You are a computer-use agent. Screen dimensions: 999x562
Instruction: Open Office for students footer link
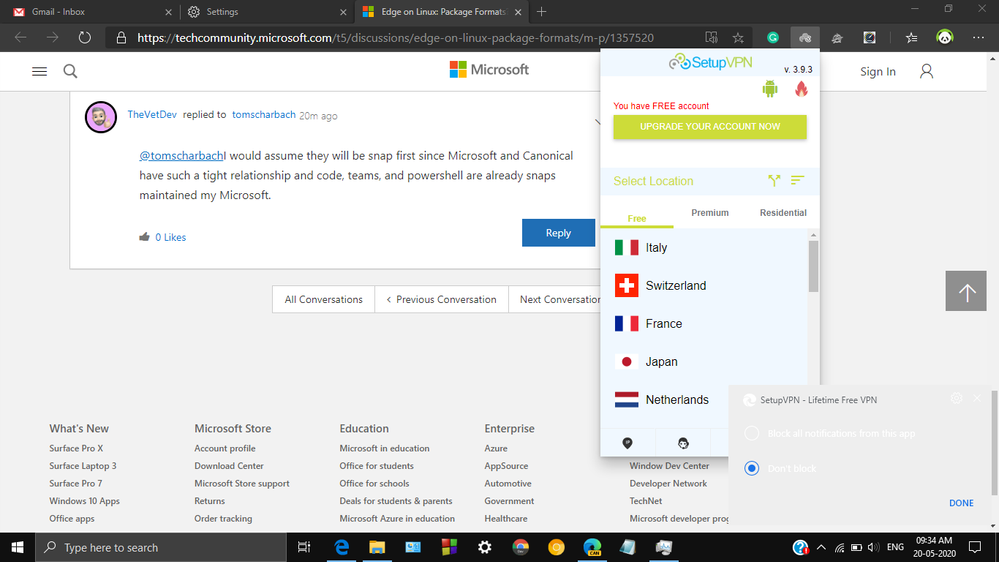pos(377,466)
